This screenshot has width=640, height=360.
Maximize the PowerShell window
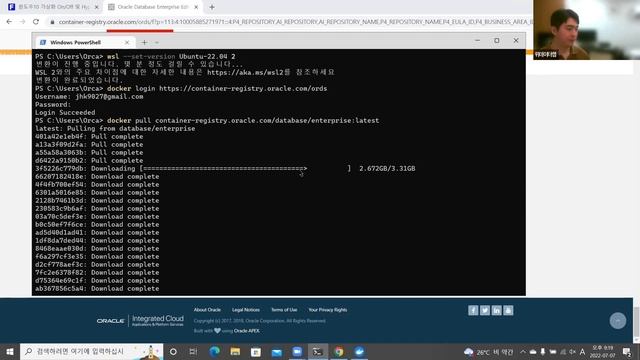[496, 40]
